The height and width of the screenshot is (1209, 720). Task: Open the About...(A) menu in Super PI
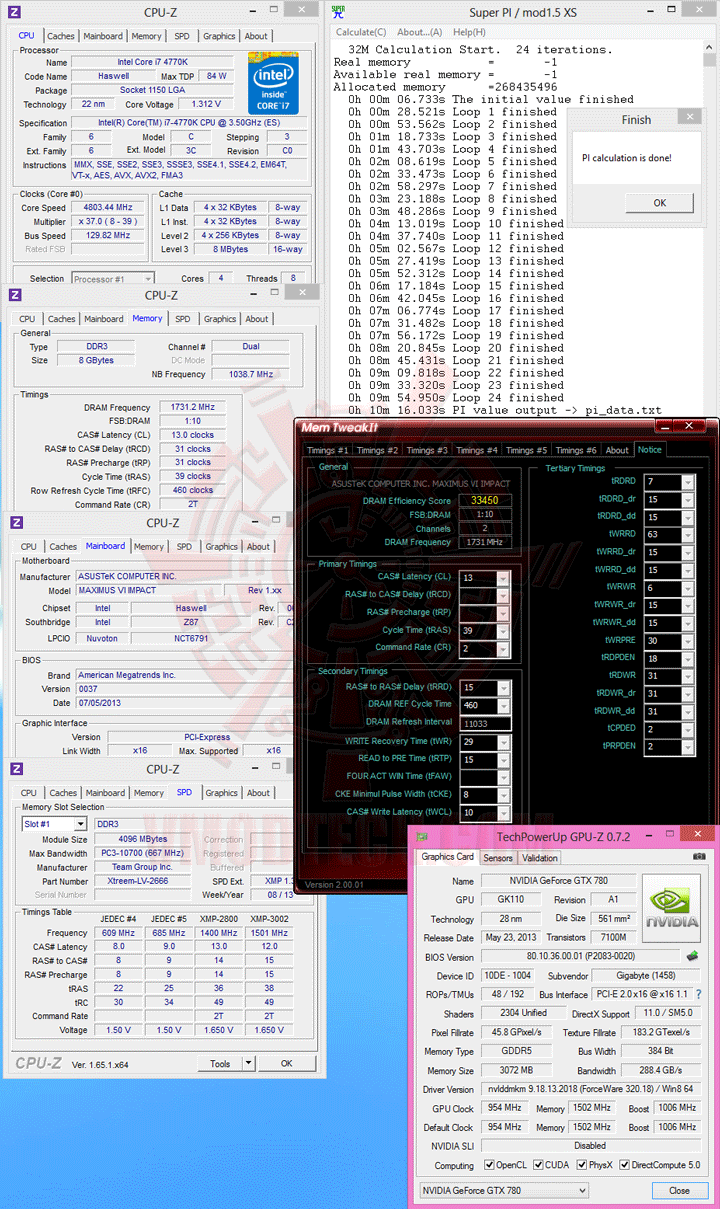[420, 32]
